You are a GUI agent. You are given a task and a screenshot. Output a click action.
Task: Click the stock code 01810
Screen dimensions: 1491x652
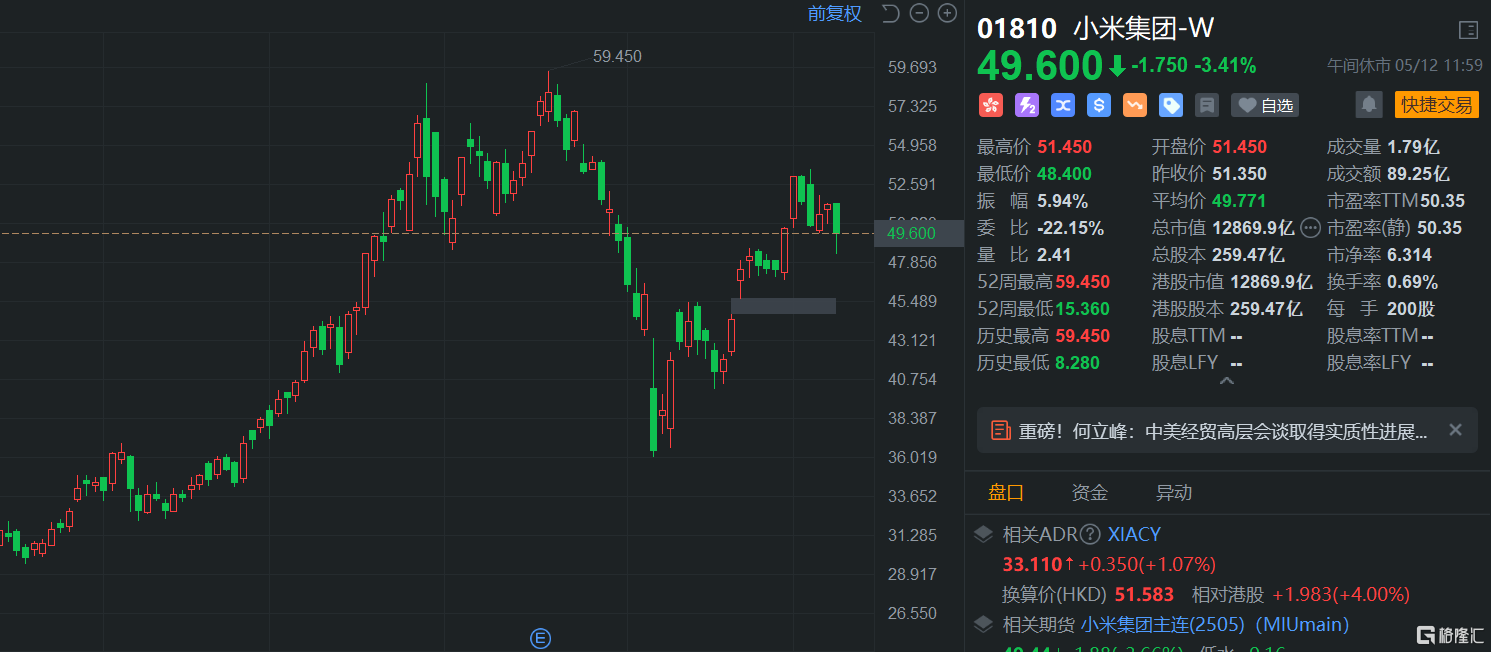click(x=1017, y=29)
